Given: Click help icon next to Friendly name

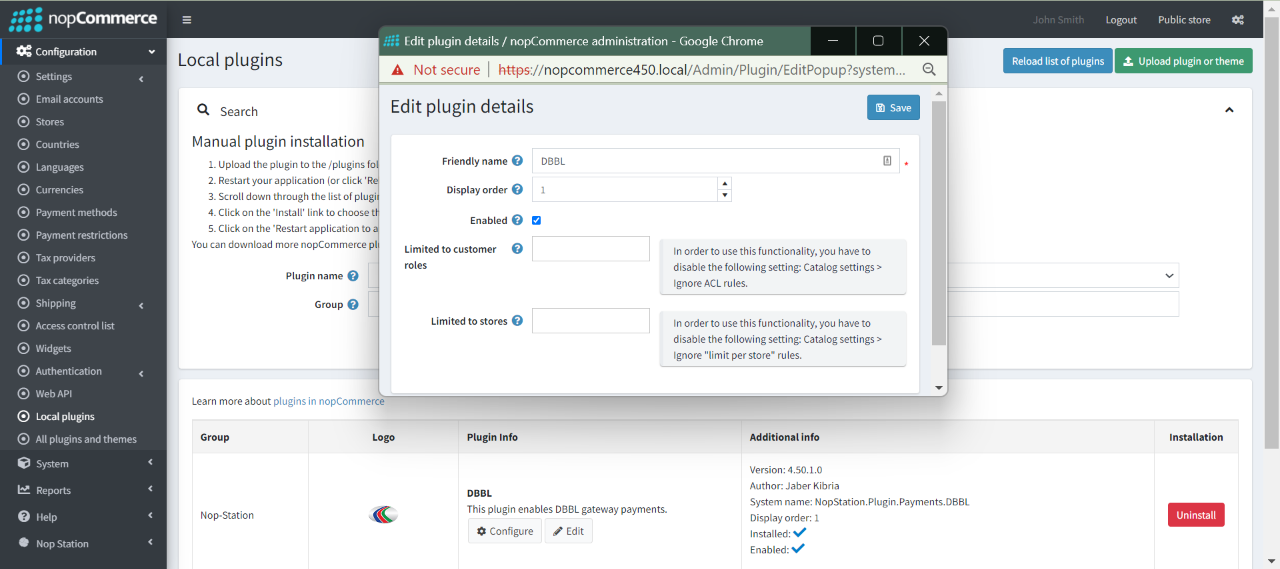Looking at the screenshot, I should pos(517,161).
